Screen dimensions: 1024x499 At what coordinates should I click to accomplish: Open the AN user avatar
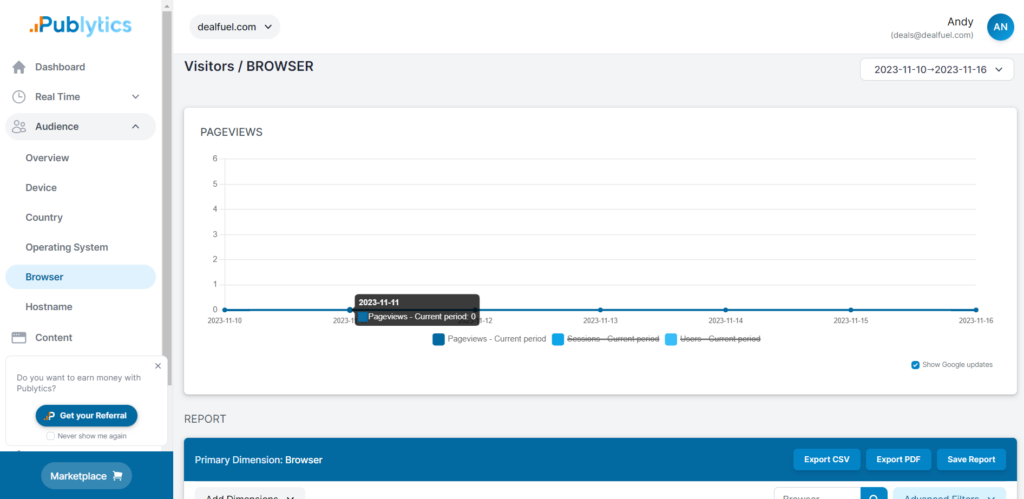tap(1000, 27)
